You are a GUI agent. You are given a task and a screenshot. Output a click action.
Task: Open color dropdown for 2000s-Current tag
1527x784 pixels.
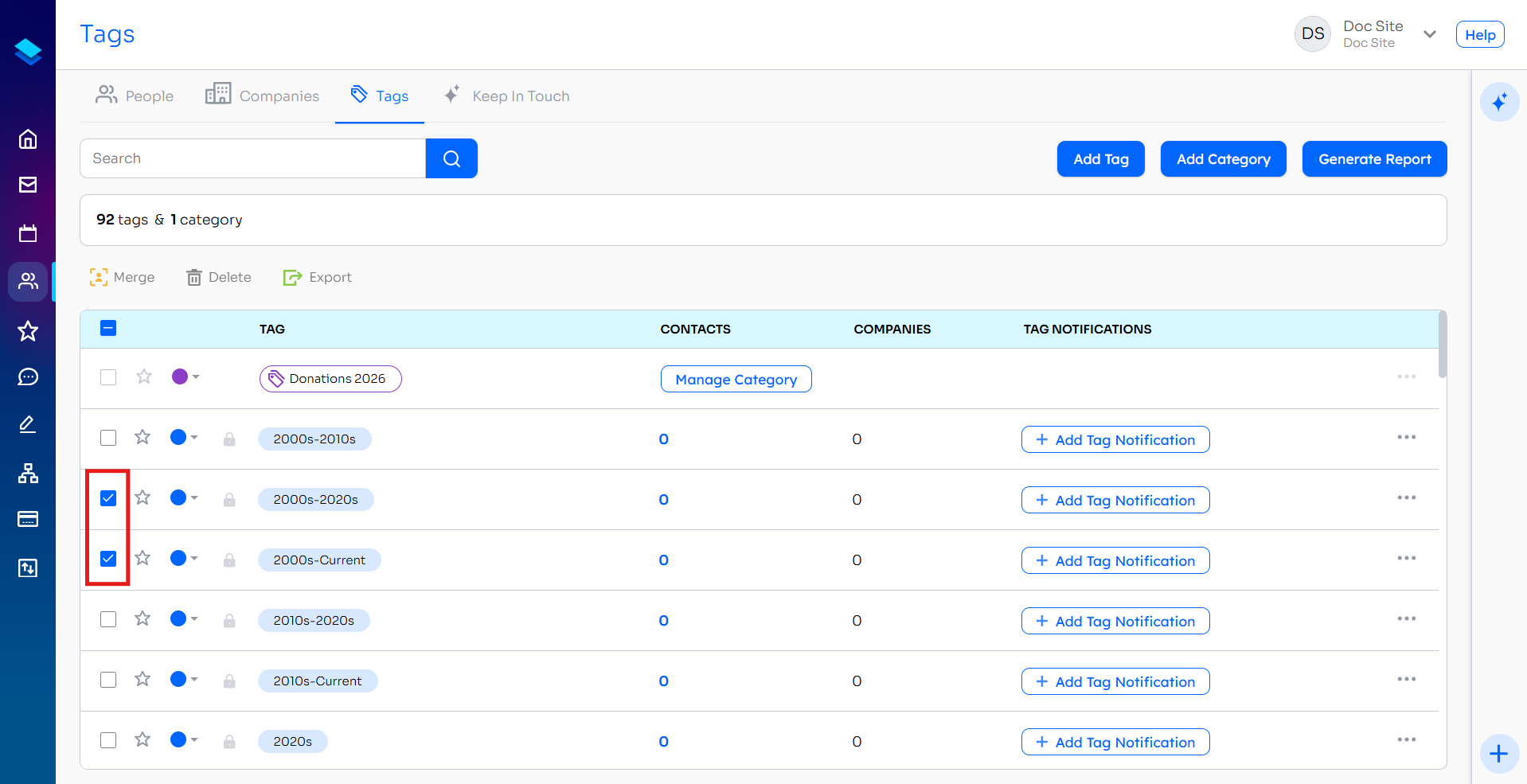pyautogui.click(x=185, y=558)
